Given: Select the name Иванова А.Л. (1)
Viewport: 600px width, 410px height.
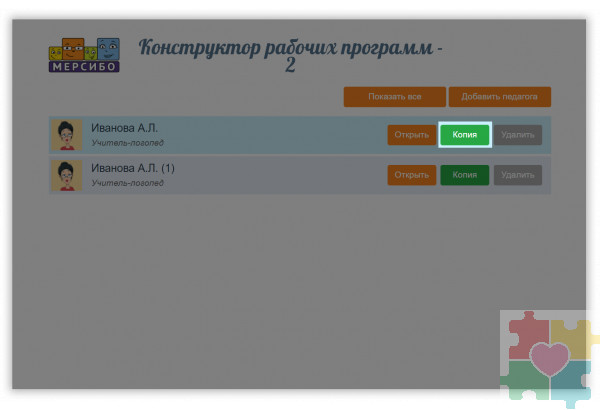Looking at the screenshot, I should [132, 168].
